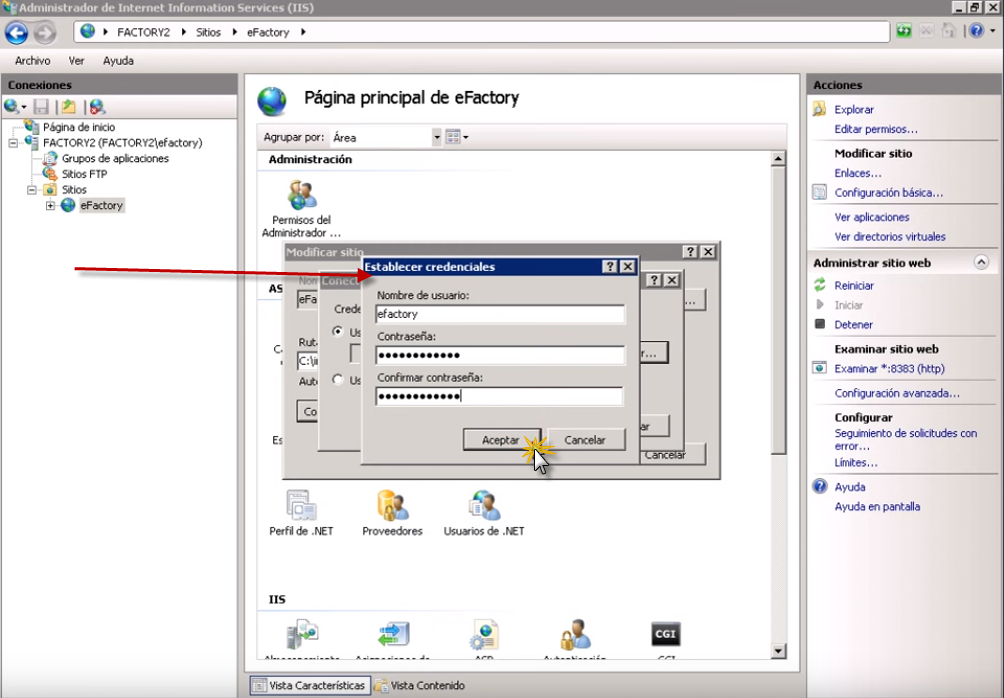Click the Contraseña password field
The height and width of the screenshot is (698, 1004).
tap(499, 355)
